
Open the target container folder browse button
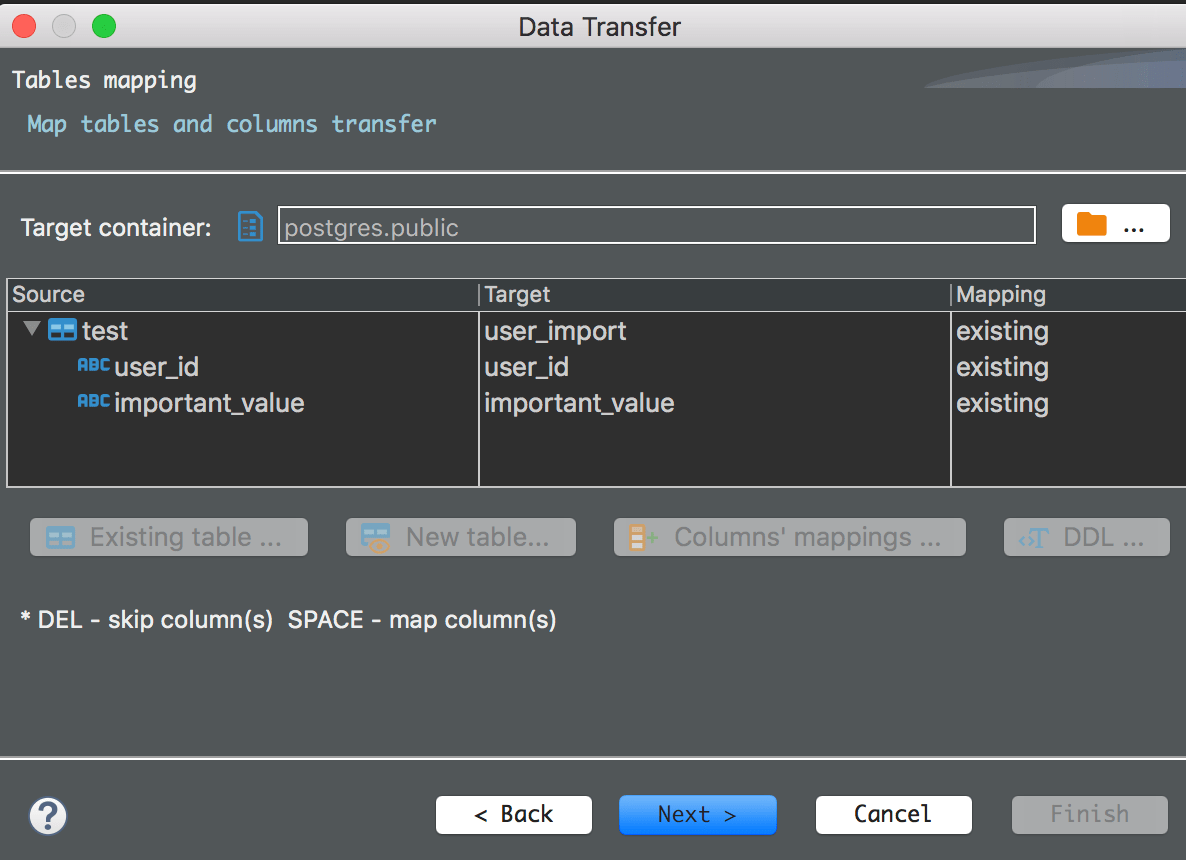1115,224
